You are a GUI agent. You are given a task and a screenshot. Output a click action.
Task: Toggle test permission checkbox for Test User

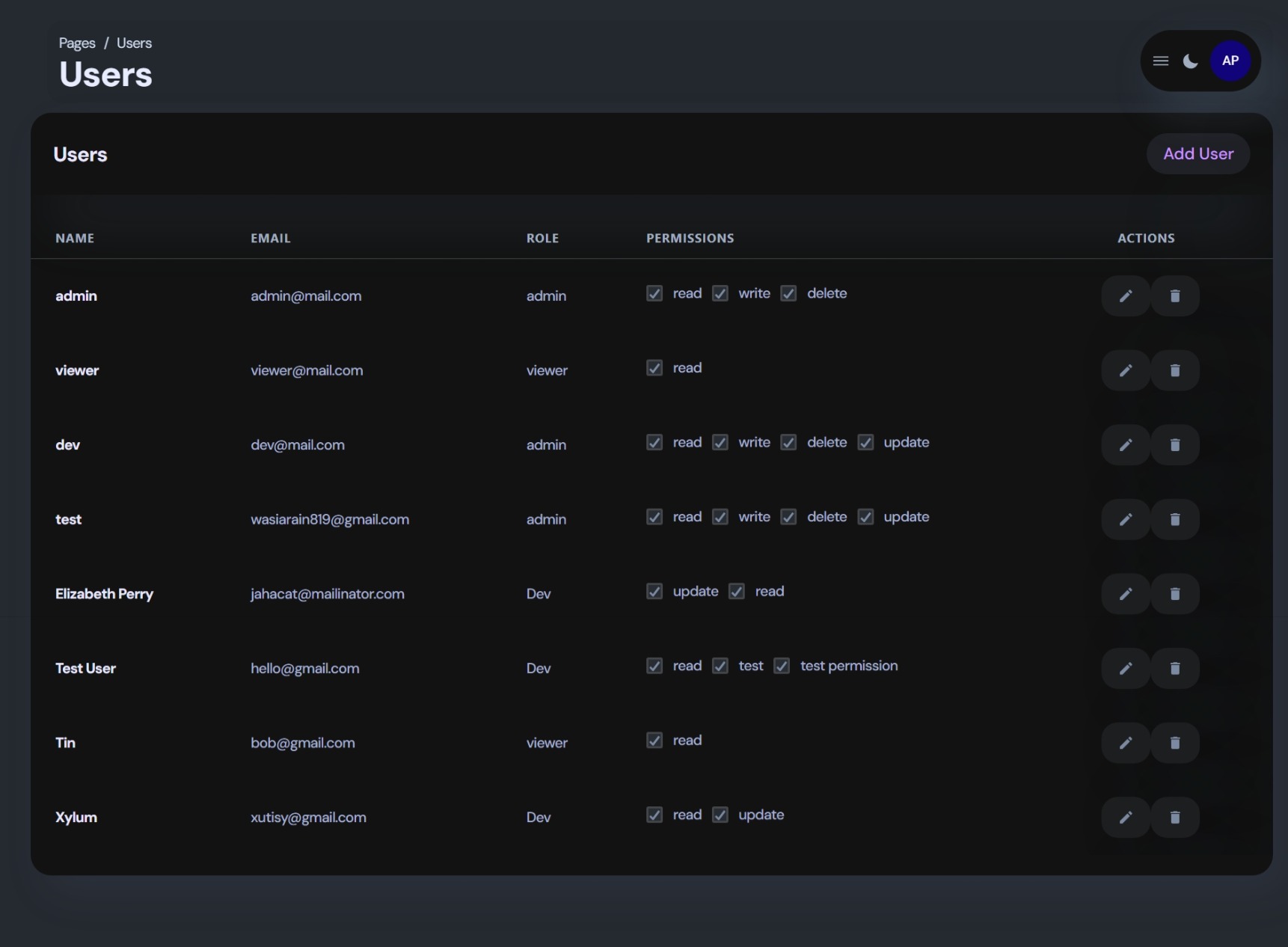pyautogui.click(x=782, y=666)
